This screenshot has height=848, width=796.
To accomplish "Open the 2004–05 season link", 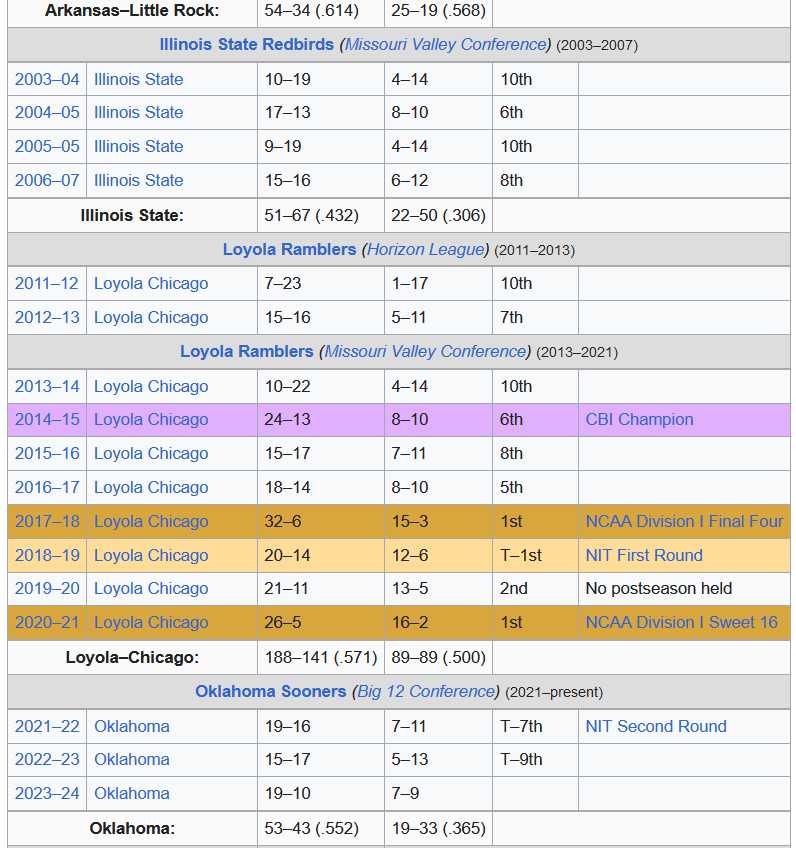I will click(x=47, y=112).
